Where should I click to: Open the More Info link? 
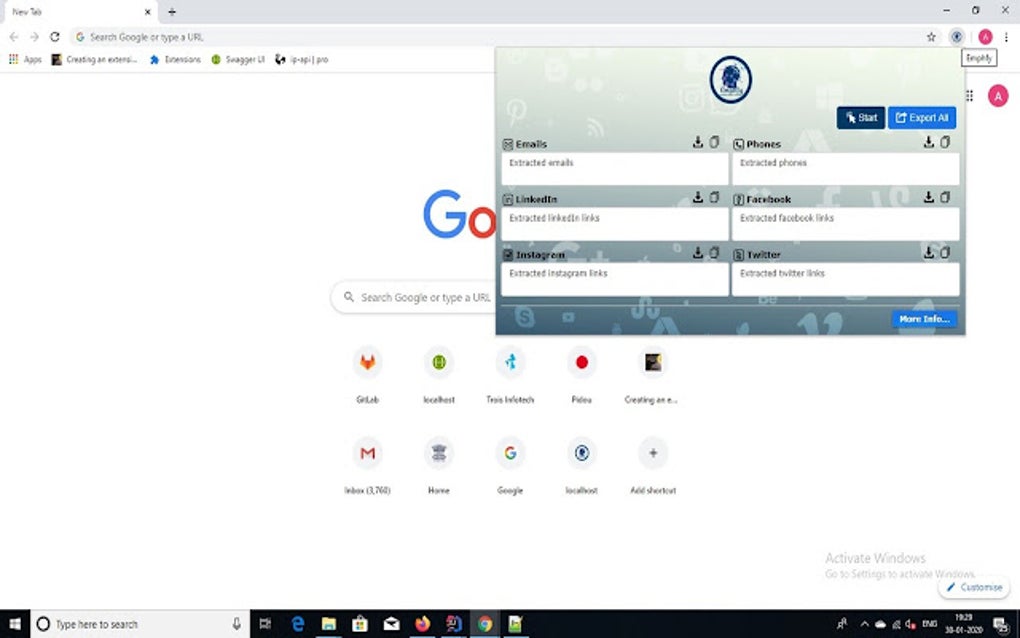click(x=924, y=319)
